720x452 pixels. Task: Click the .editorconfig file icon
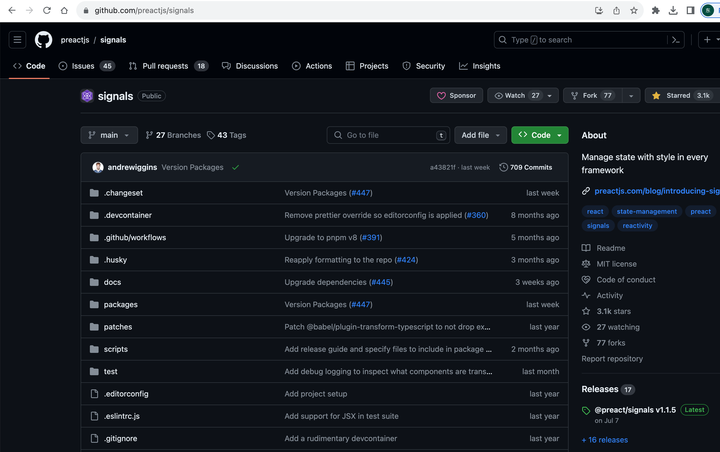[x=94, y=394]
